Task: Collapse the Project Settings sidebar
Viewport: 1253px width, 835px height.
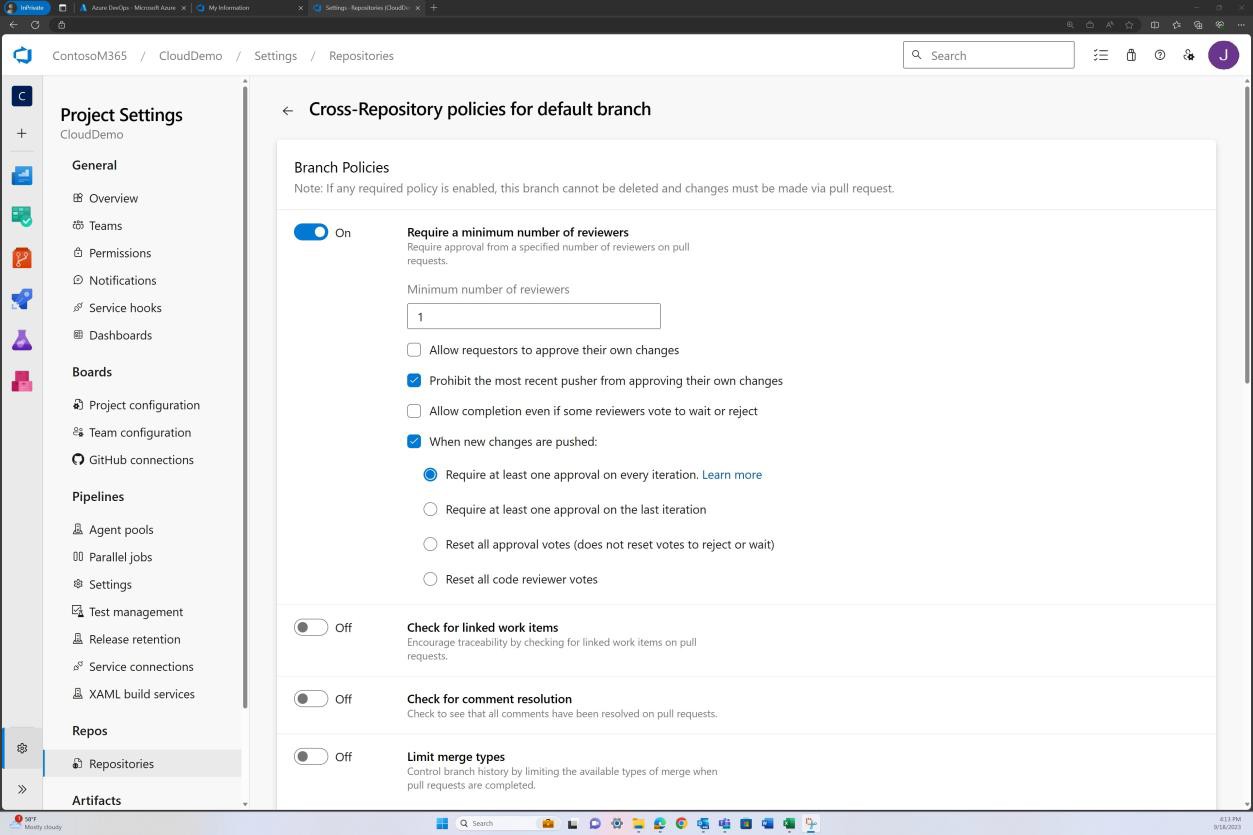Action: click(x=21, y=789)
